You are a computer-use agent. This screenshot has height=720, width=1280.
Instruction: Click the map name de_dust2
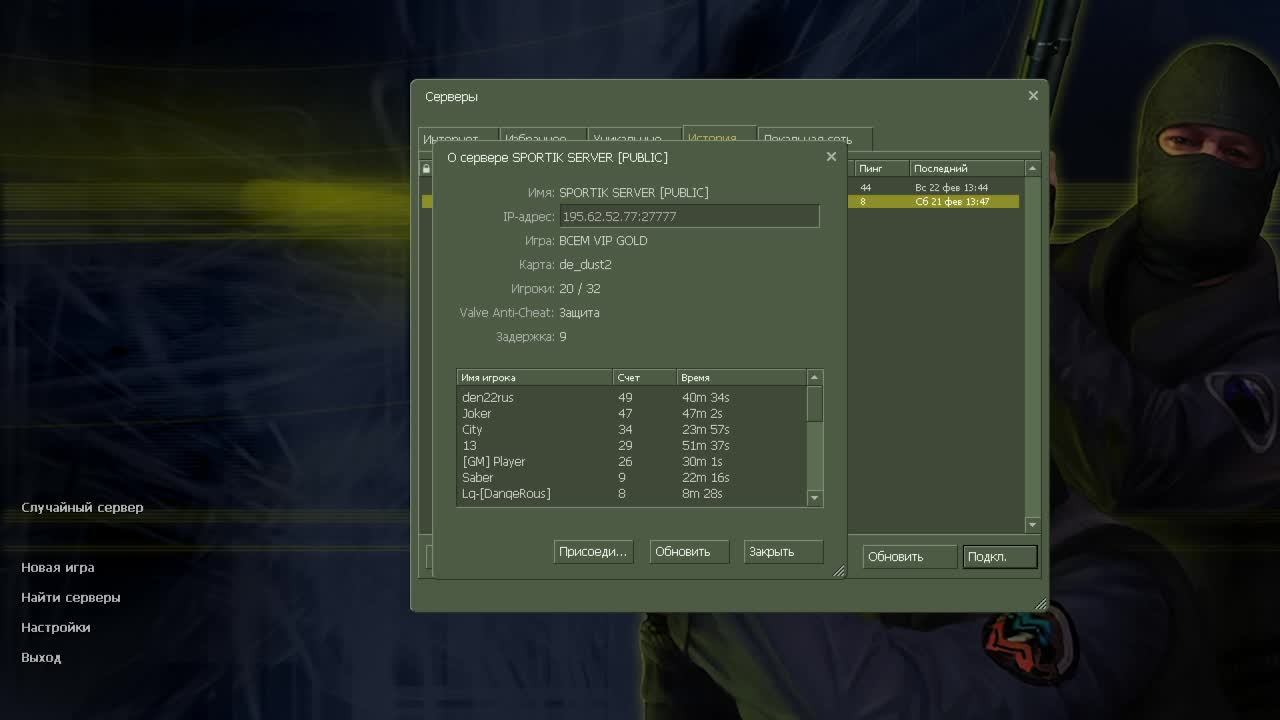585,265
